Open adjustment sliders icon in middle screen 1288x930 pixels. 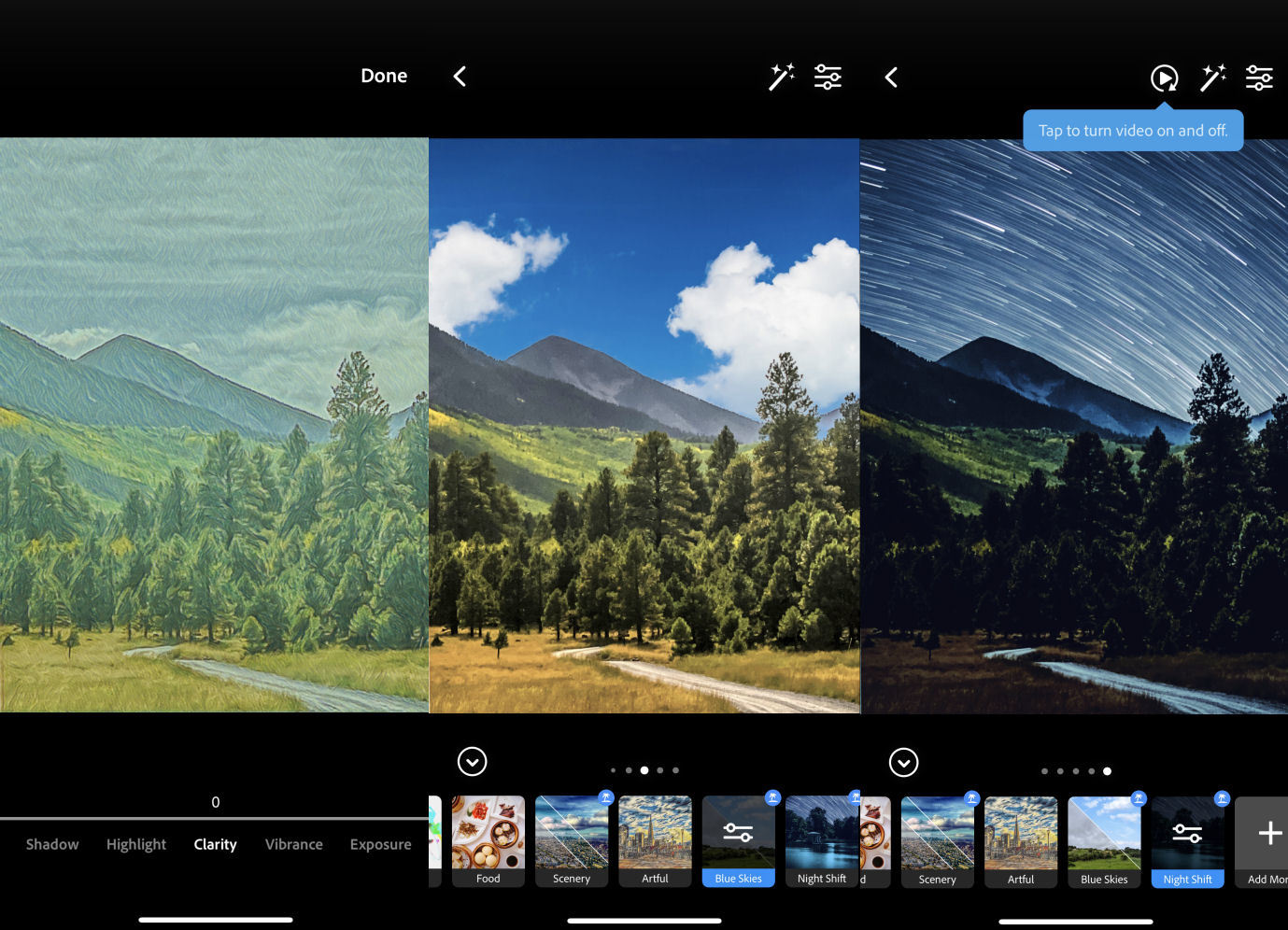click(828, 77)
